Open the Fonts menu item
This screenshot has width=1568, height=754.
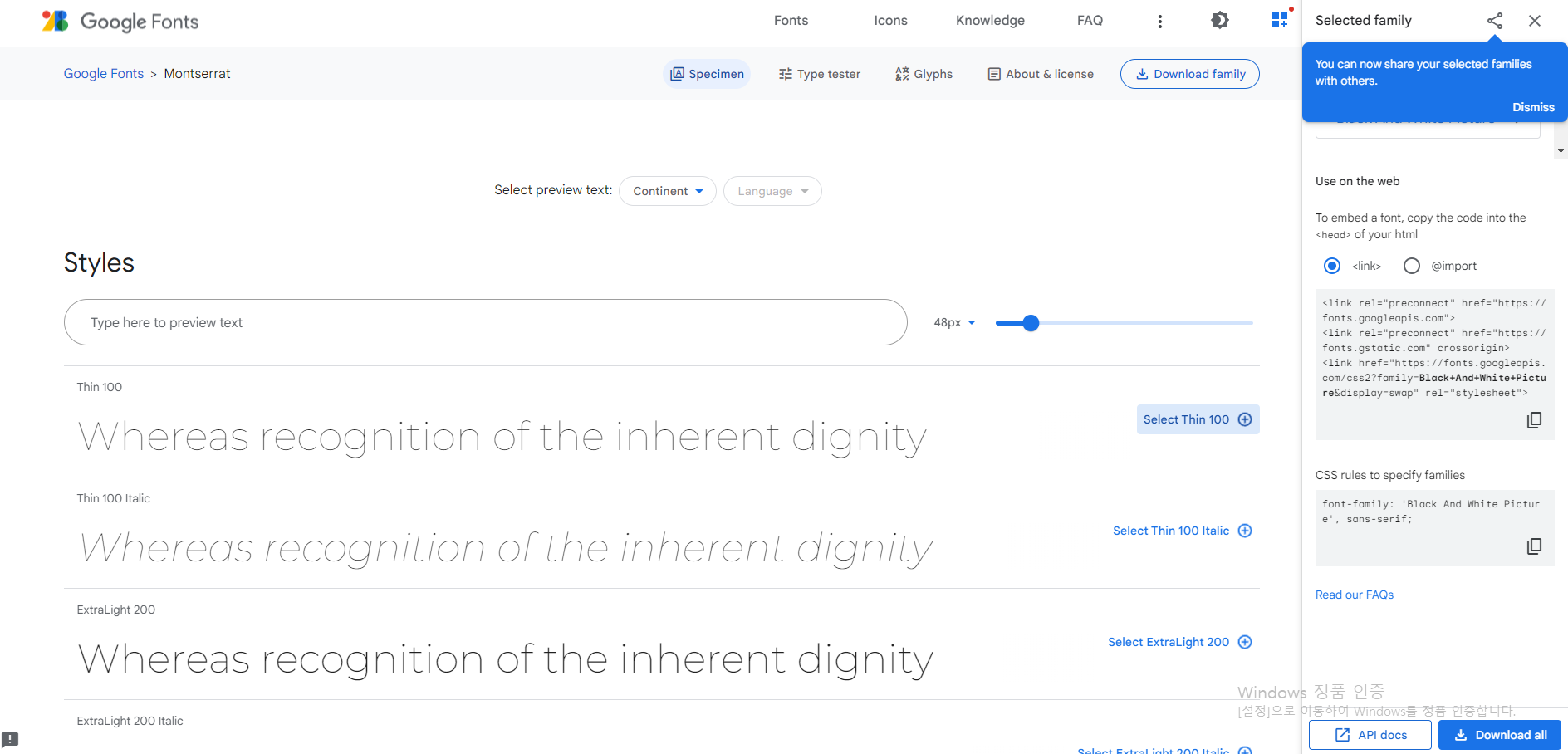[791, 21]
